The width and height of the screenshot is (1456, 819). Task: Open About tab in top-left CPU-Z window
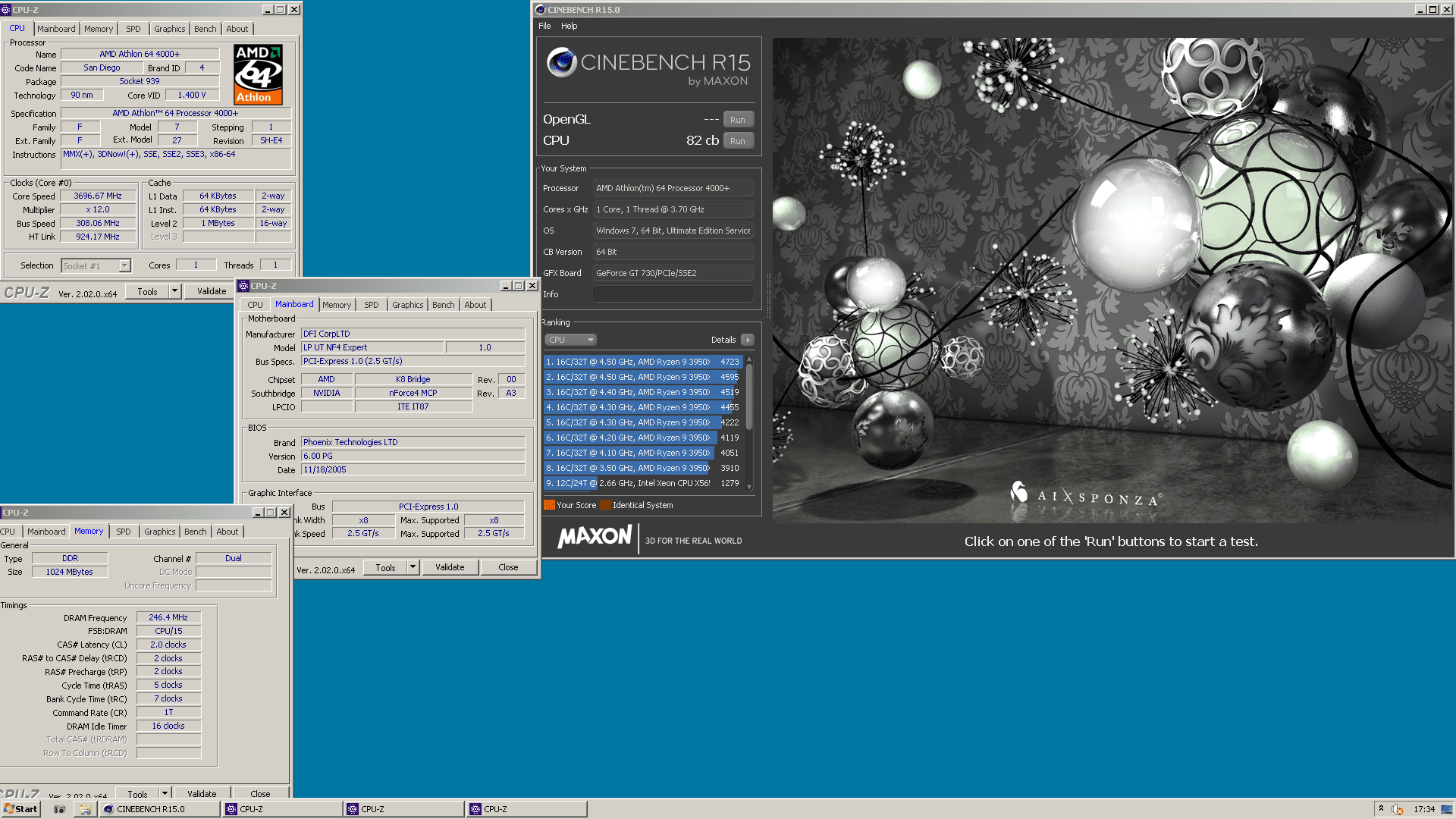point(237,29)
